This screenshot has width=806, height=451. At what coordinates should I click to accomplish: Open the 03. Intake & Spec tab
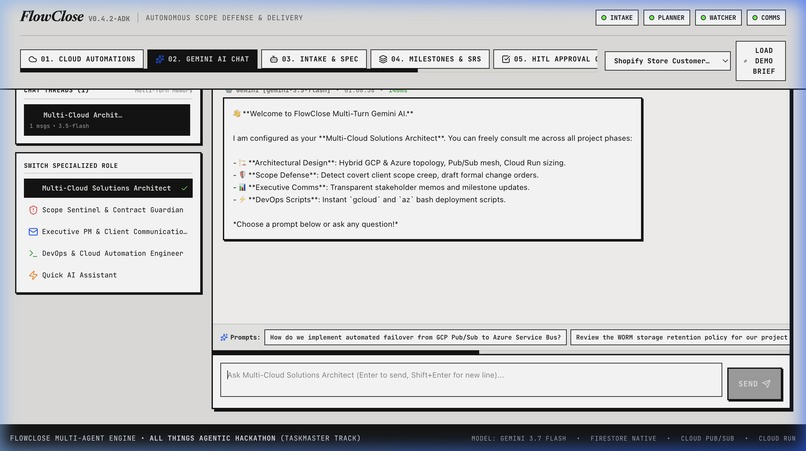click(314, 59)
